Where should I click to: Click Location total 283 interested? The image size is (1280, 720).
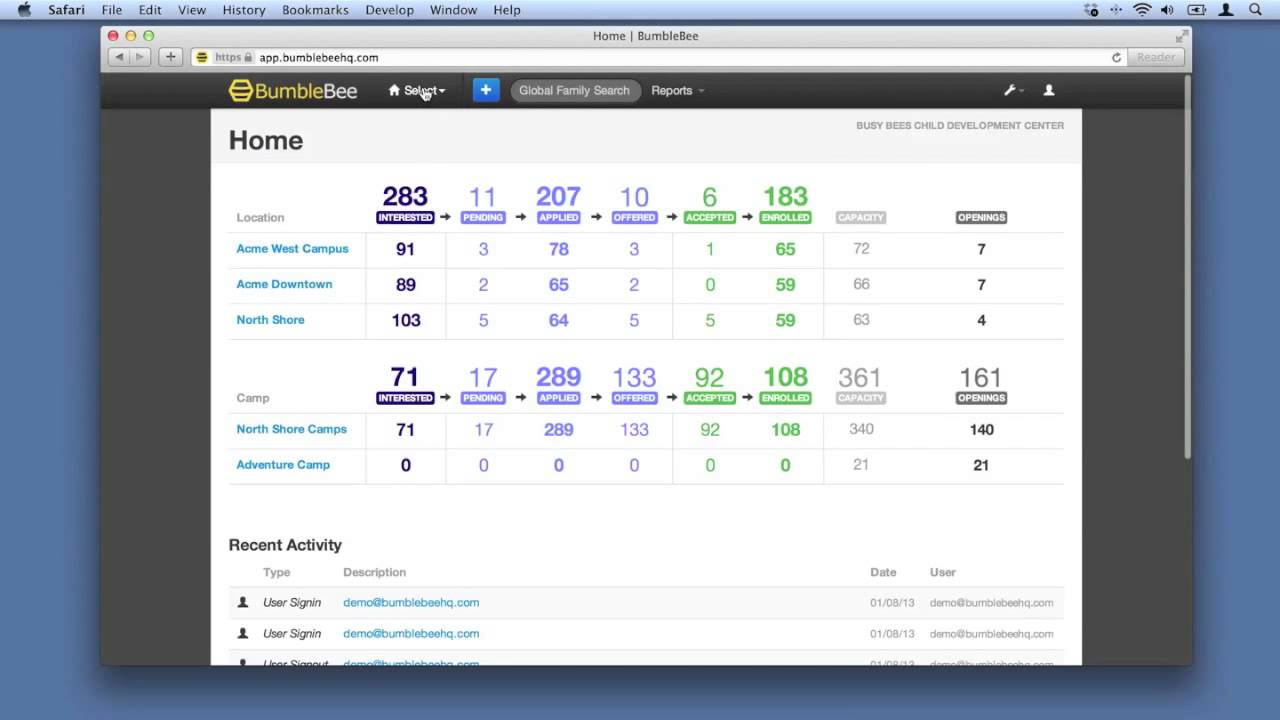tap(405, 196)
